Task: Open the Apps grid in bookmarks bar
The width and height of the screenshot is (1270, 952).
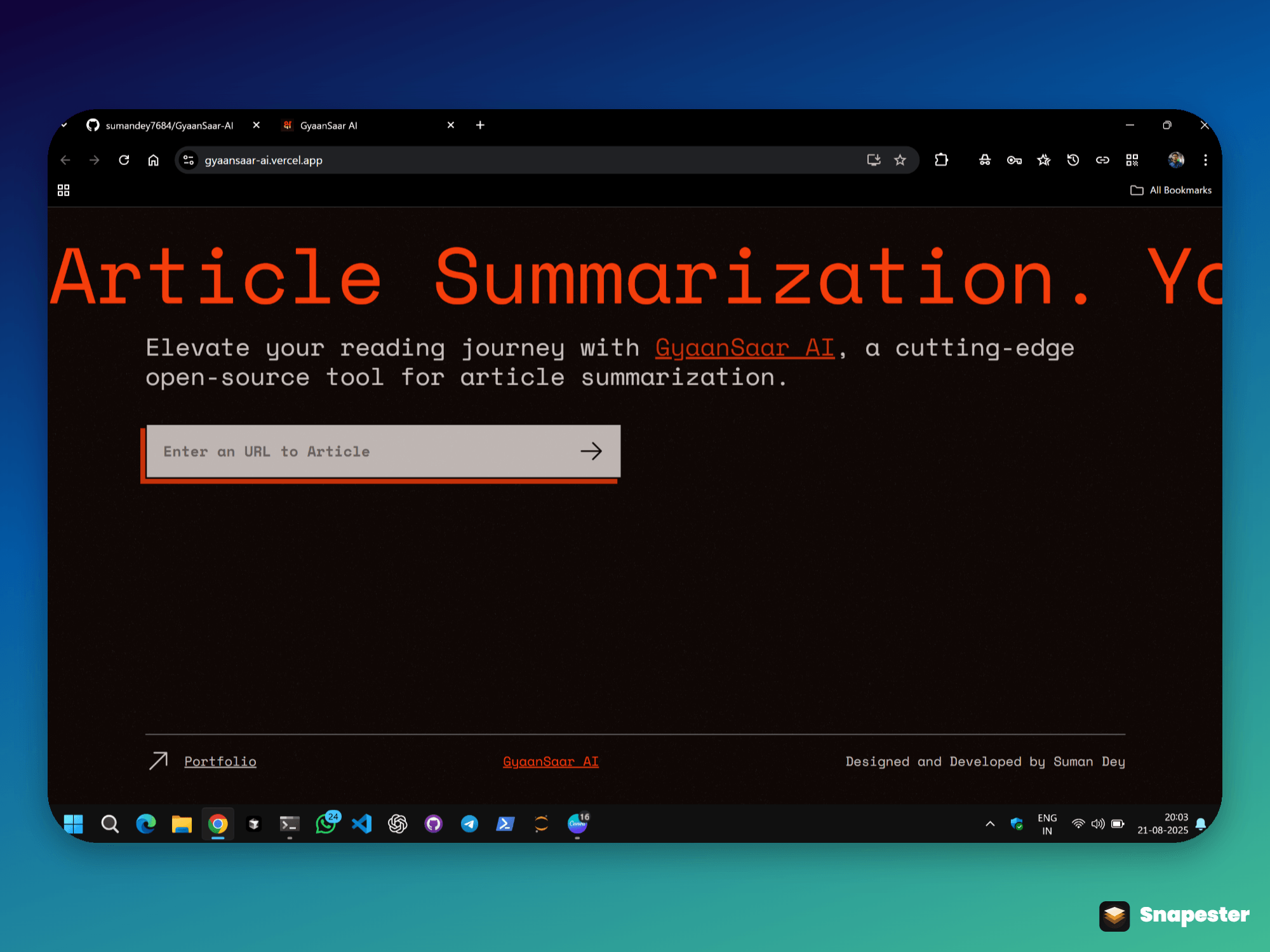Action: [63, 190]
